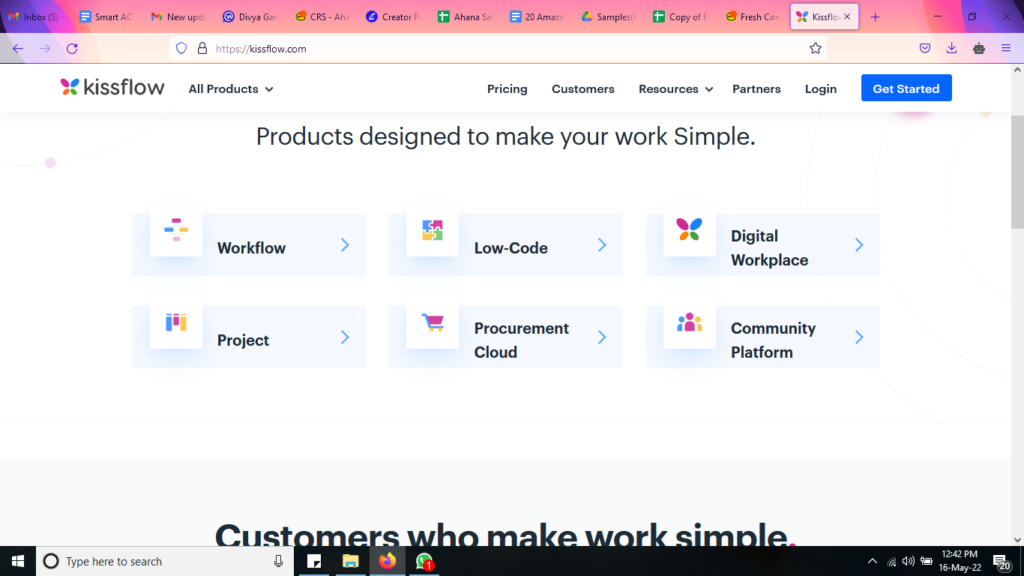
Task: Reload the current page
Action: (x=72, y=48)
